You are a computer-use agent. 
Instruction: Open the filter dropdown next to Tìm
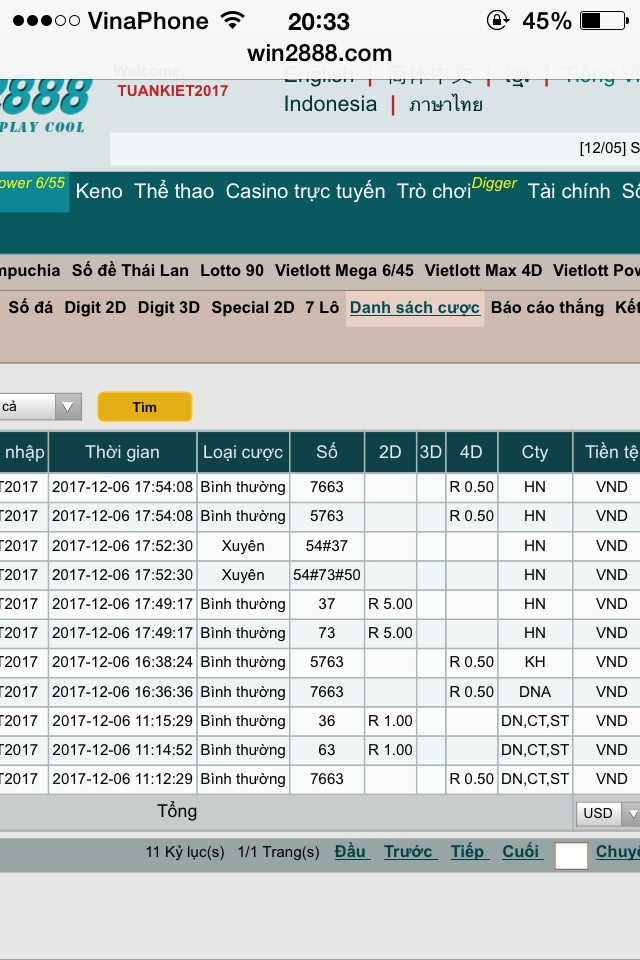[40, 407]
